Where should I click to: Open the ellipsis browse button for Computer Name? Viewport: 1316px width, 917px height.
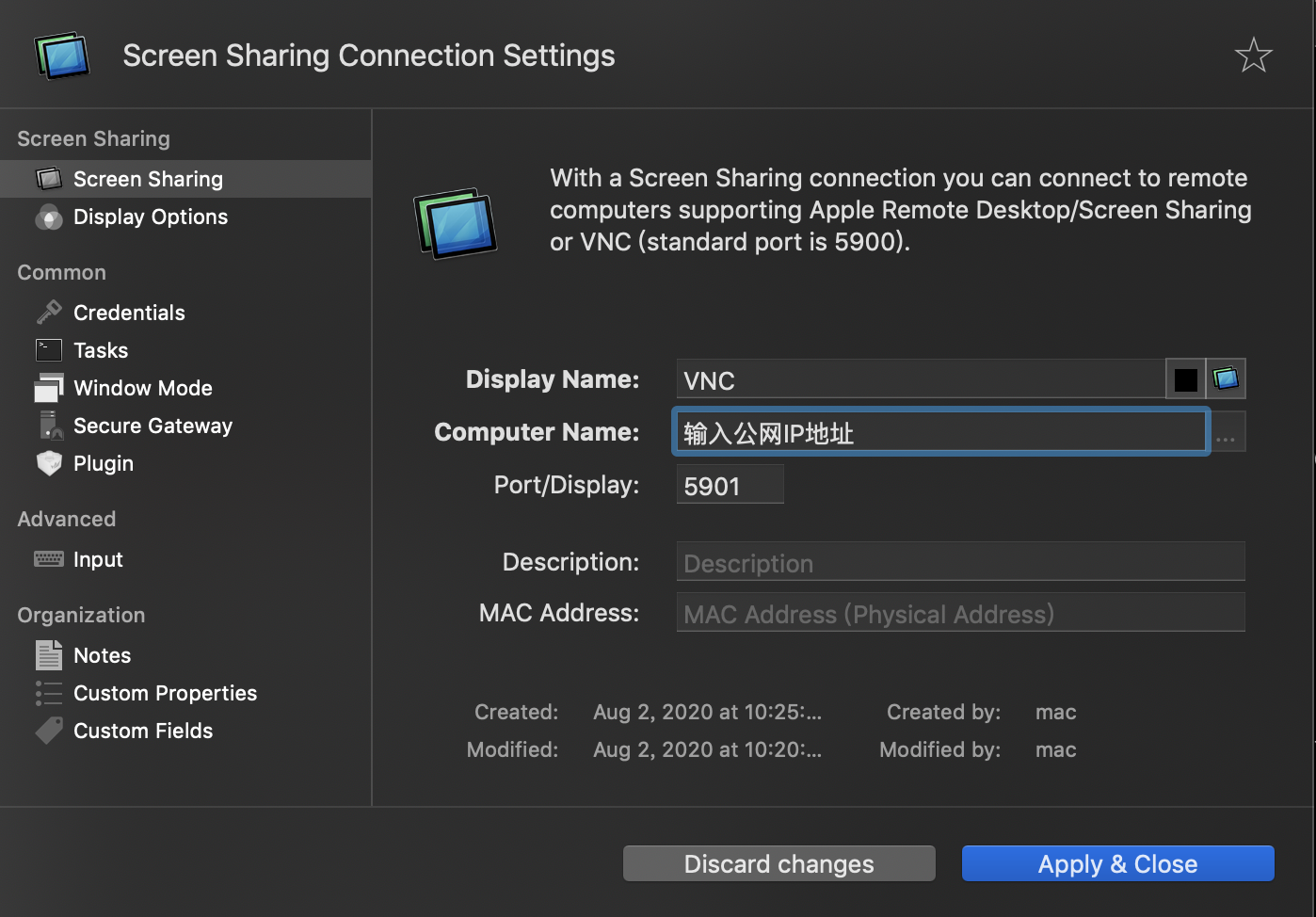coord(1226,432)
